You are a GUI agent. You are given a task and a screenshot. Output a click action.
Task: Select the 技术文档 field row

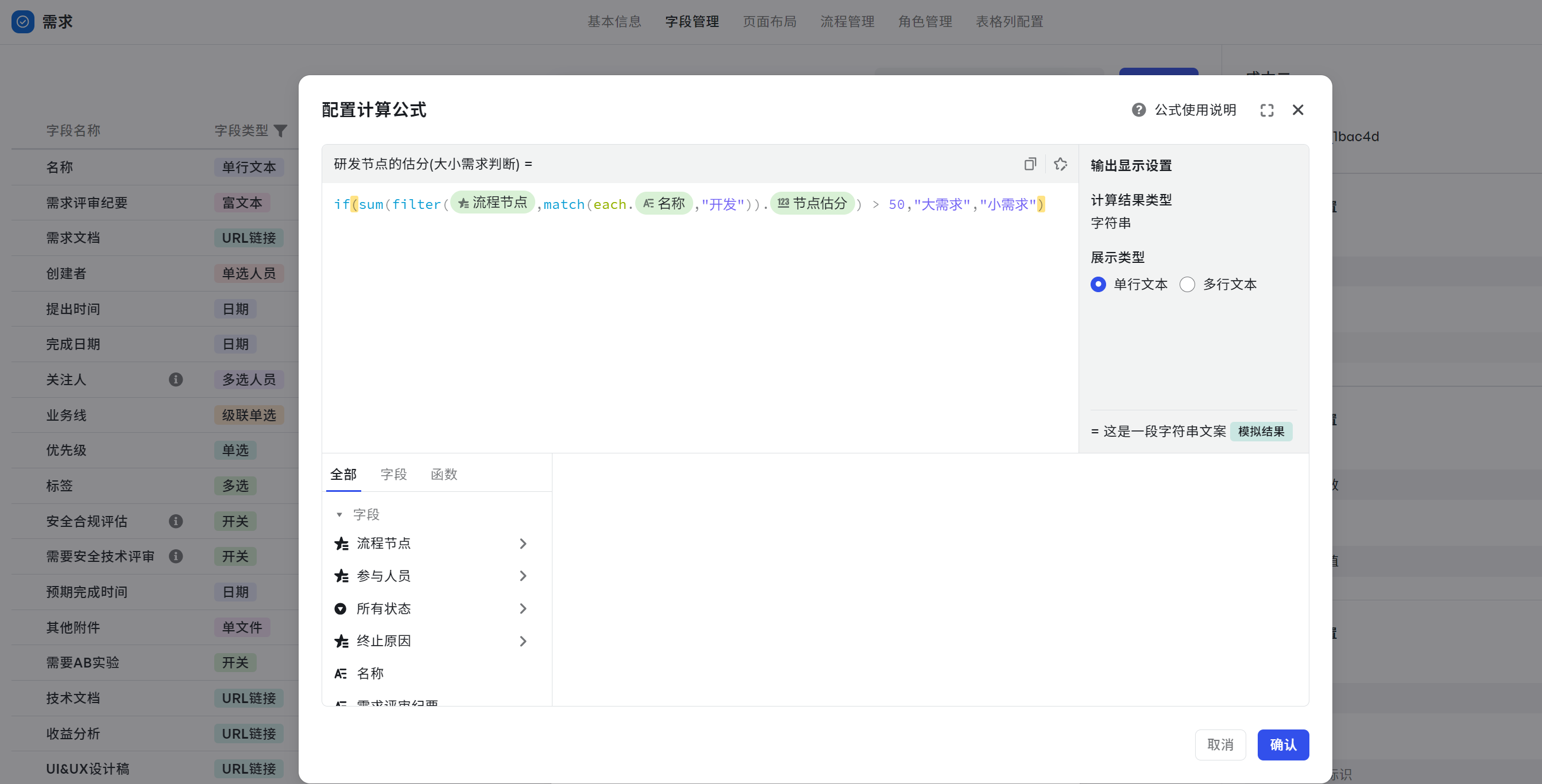(155, 698)
